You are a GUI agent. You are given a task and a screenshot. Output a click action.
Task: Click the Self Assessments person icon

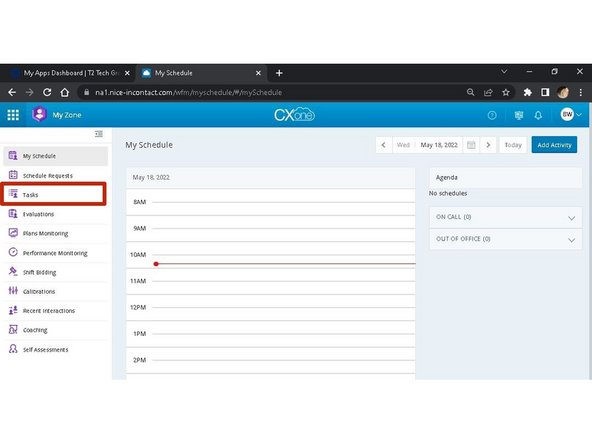point(13,349)
